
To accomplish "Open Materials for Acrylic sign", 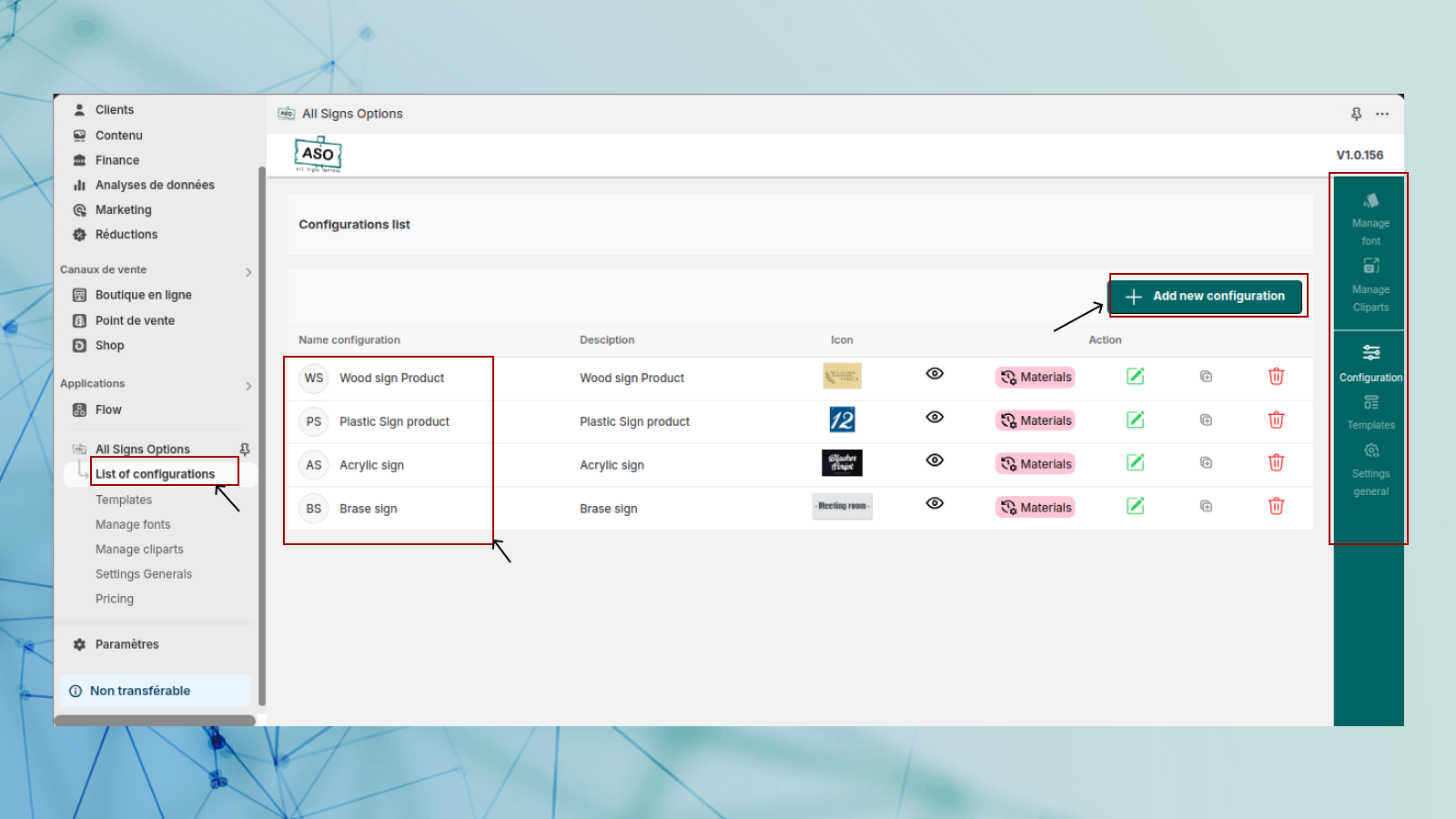I will click(x=1036, y=464).
